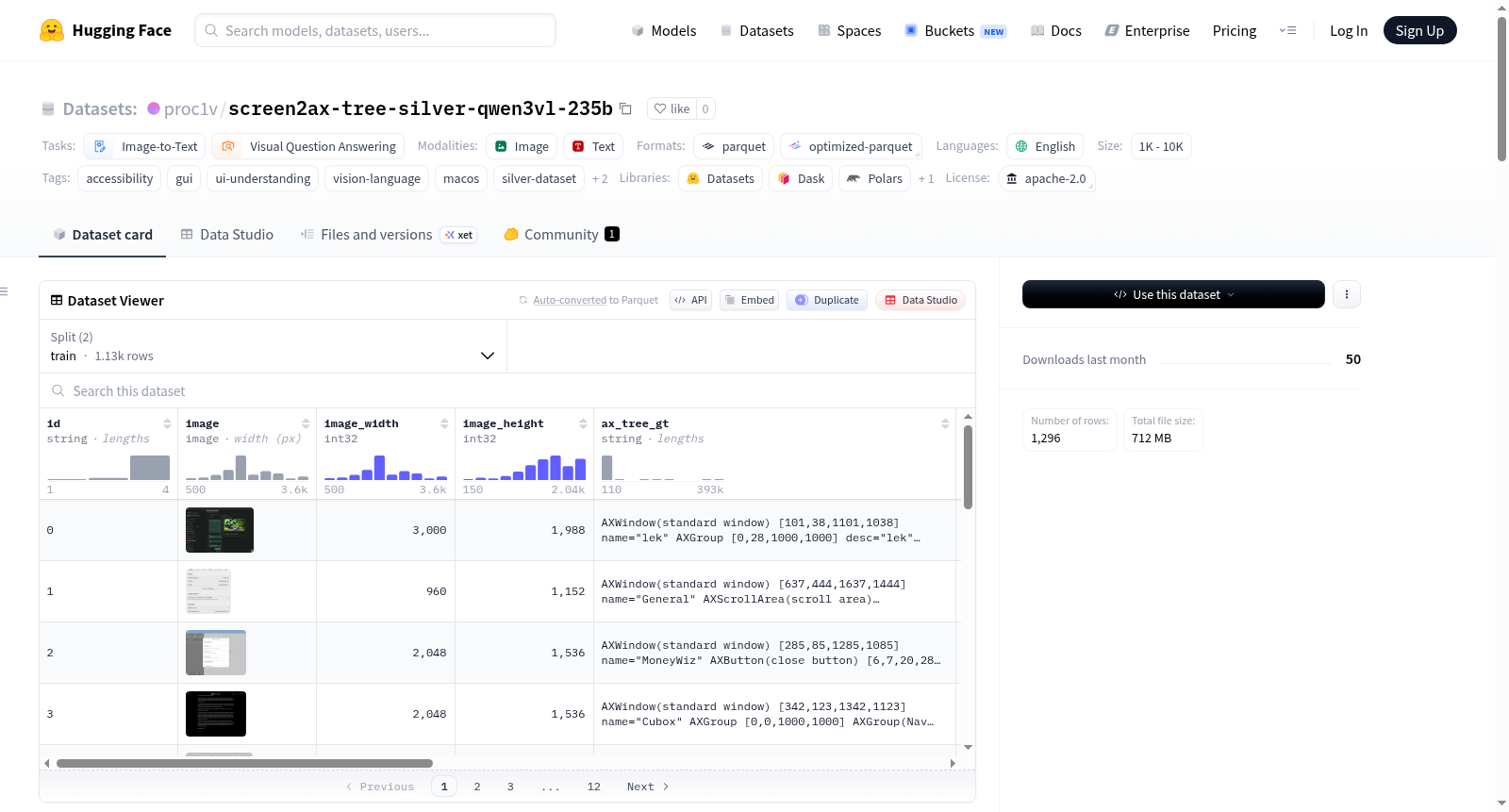Click the Datasets stack icon beside the title

point(48,108)
